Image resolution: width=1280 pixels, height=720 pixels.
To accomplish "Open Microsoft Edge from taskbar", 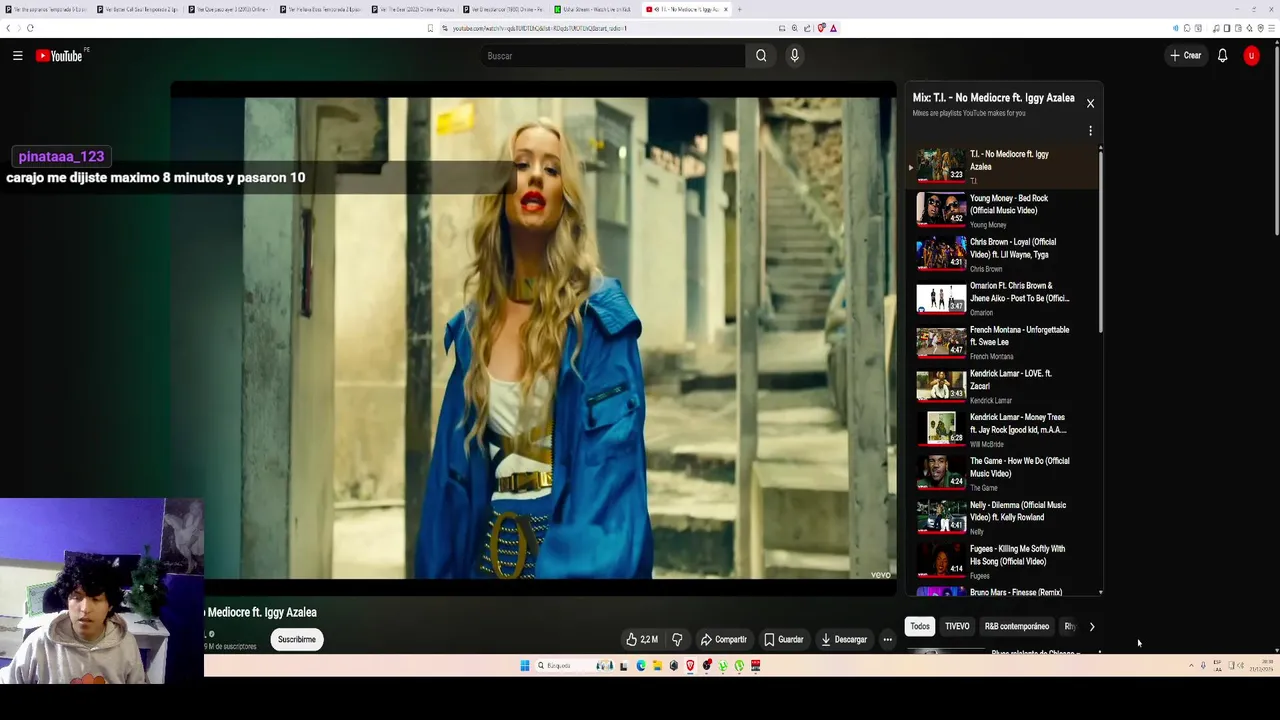I will click(x=641, y=665).
